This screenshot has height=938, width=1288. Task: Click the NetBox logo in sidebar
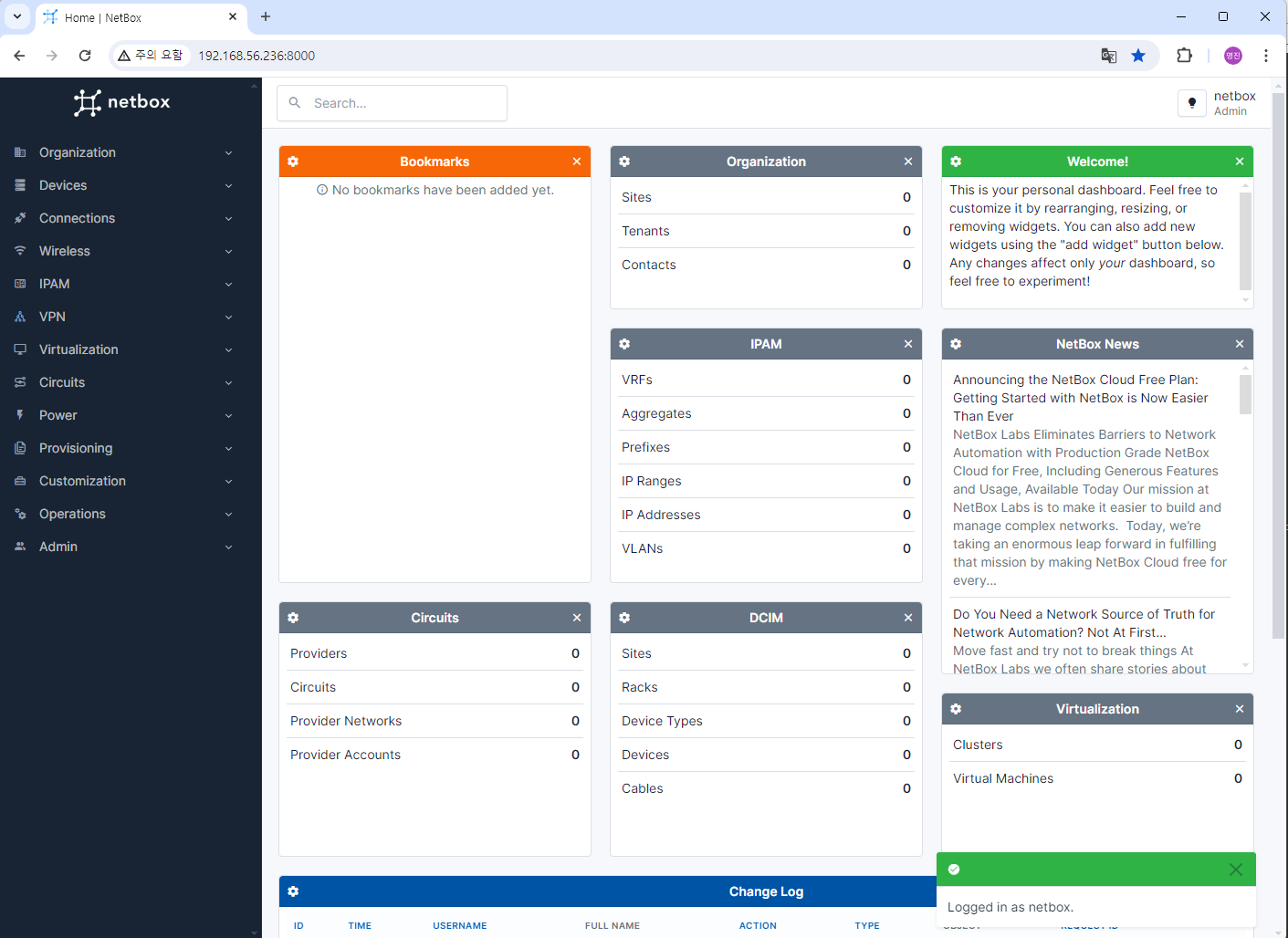click(x=122, y=102)
